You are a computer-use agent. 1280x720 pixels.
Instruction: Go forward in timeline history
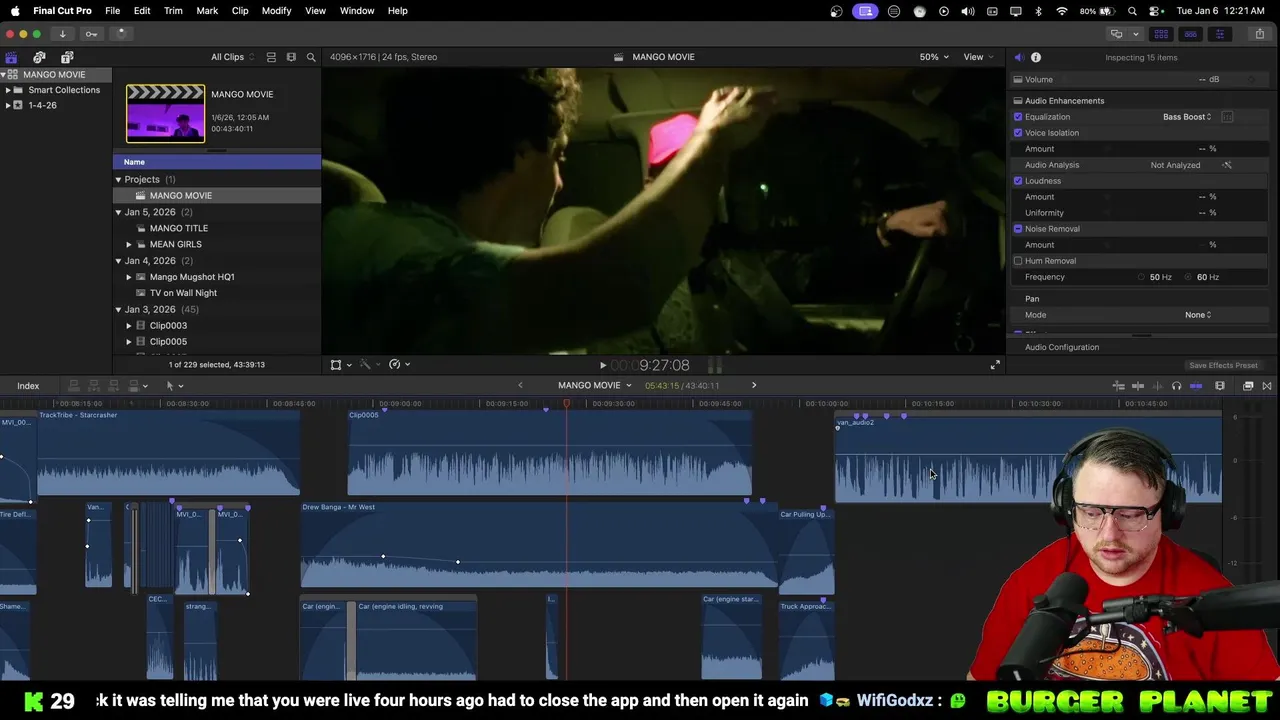point(754,386)
